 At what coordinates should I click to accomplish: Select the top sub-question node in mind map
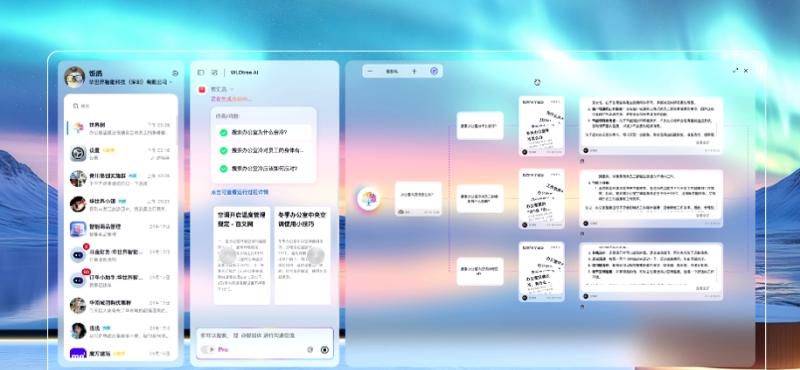[x=480, y=126]
